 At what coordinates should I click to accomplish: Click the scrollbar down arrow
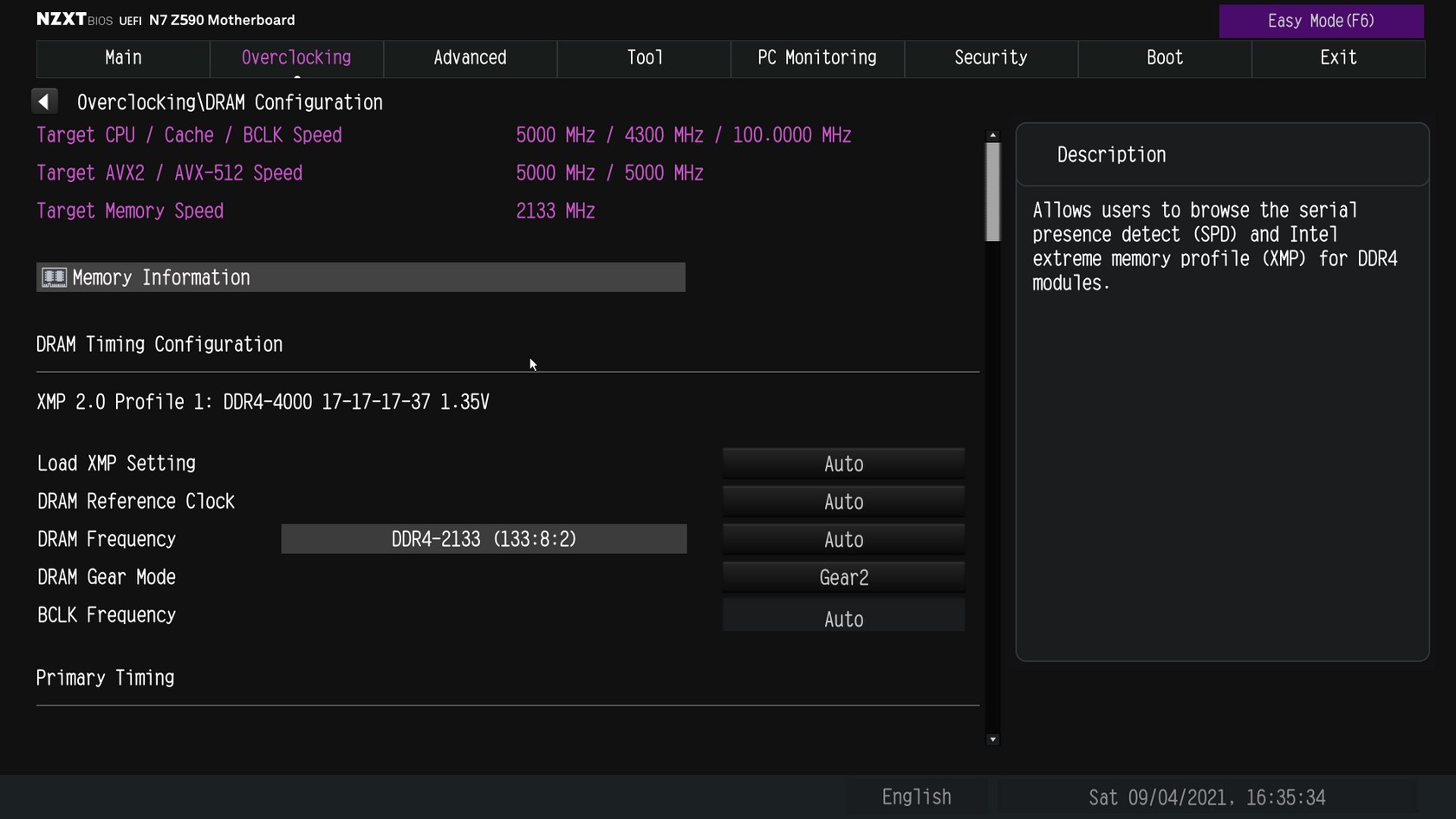pos(993,739)
